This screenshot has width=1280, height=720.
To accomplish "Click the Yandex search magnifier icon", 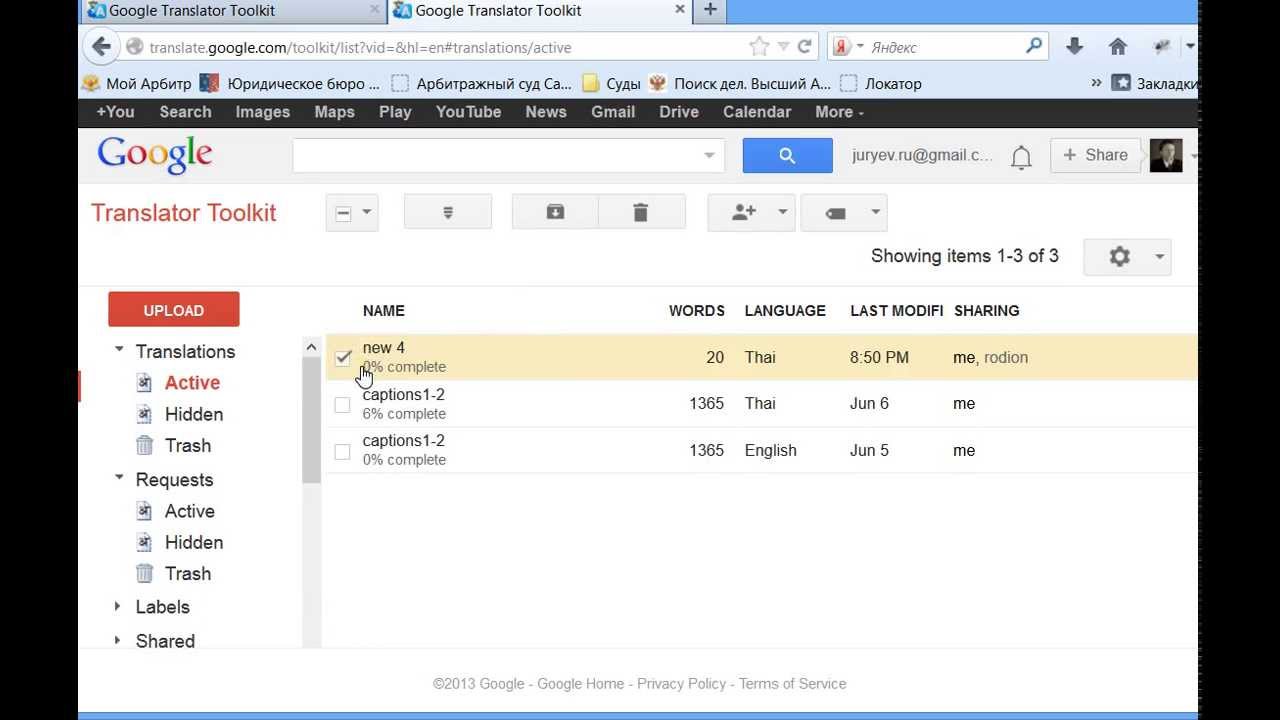I will (x=1034, y=45).
